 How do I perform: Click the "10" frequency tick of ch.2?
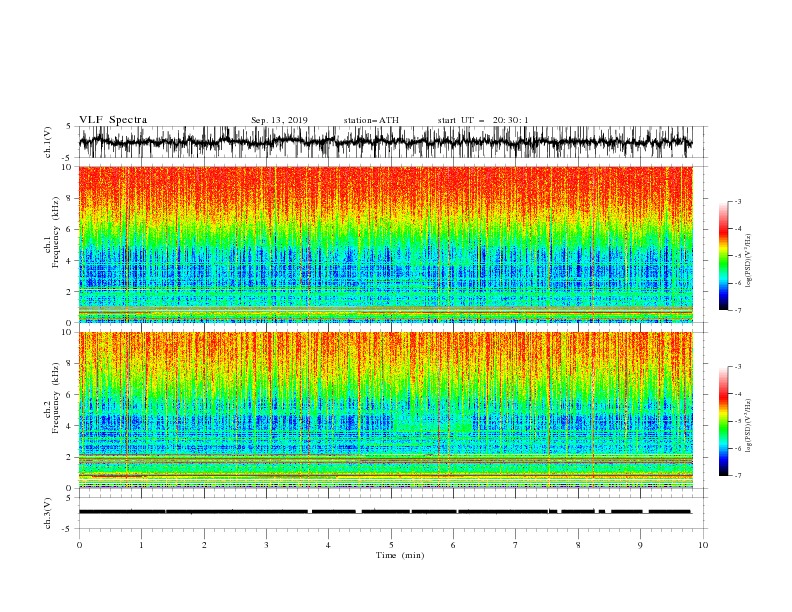click(67, 332)
